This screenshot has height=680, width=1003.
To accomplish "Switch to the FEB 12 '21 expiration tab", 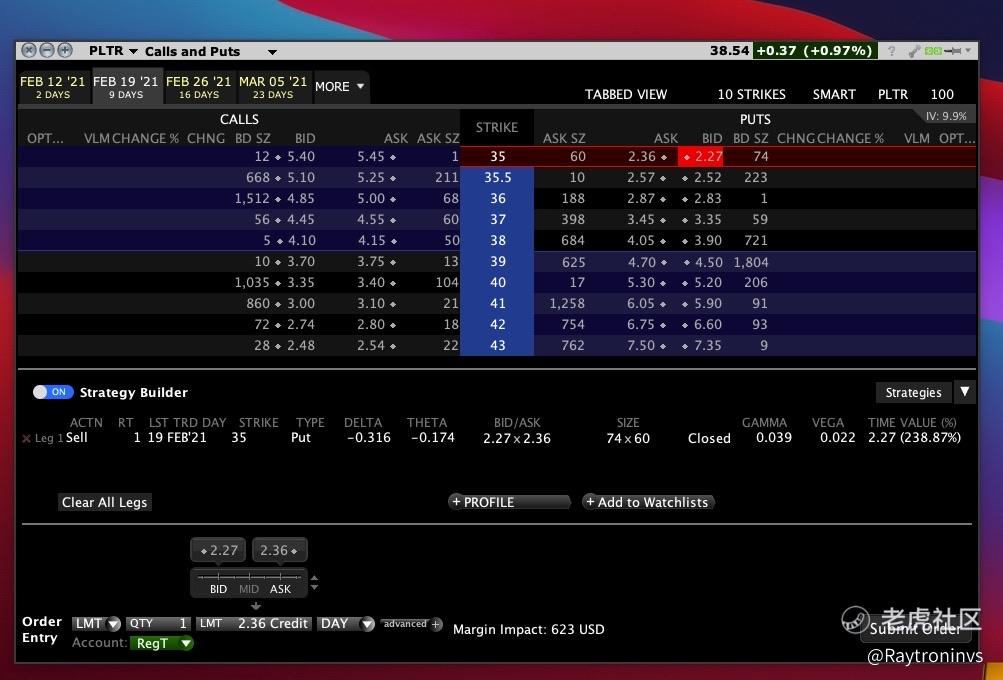I will coord(52,87).
